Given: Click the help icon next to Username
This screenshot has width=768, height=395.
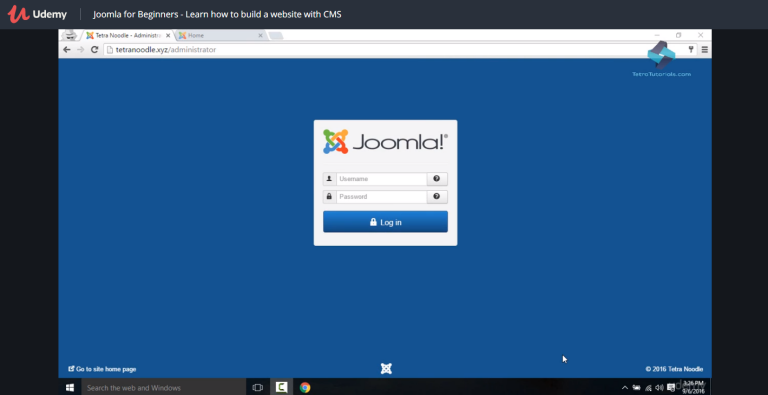Looking at the screenshot, I should (x=437, y=179).
